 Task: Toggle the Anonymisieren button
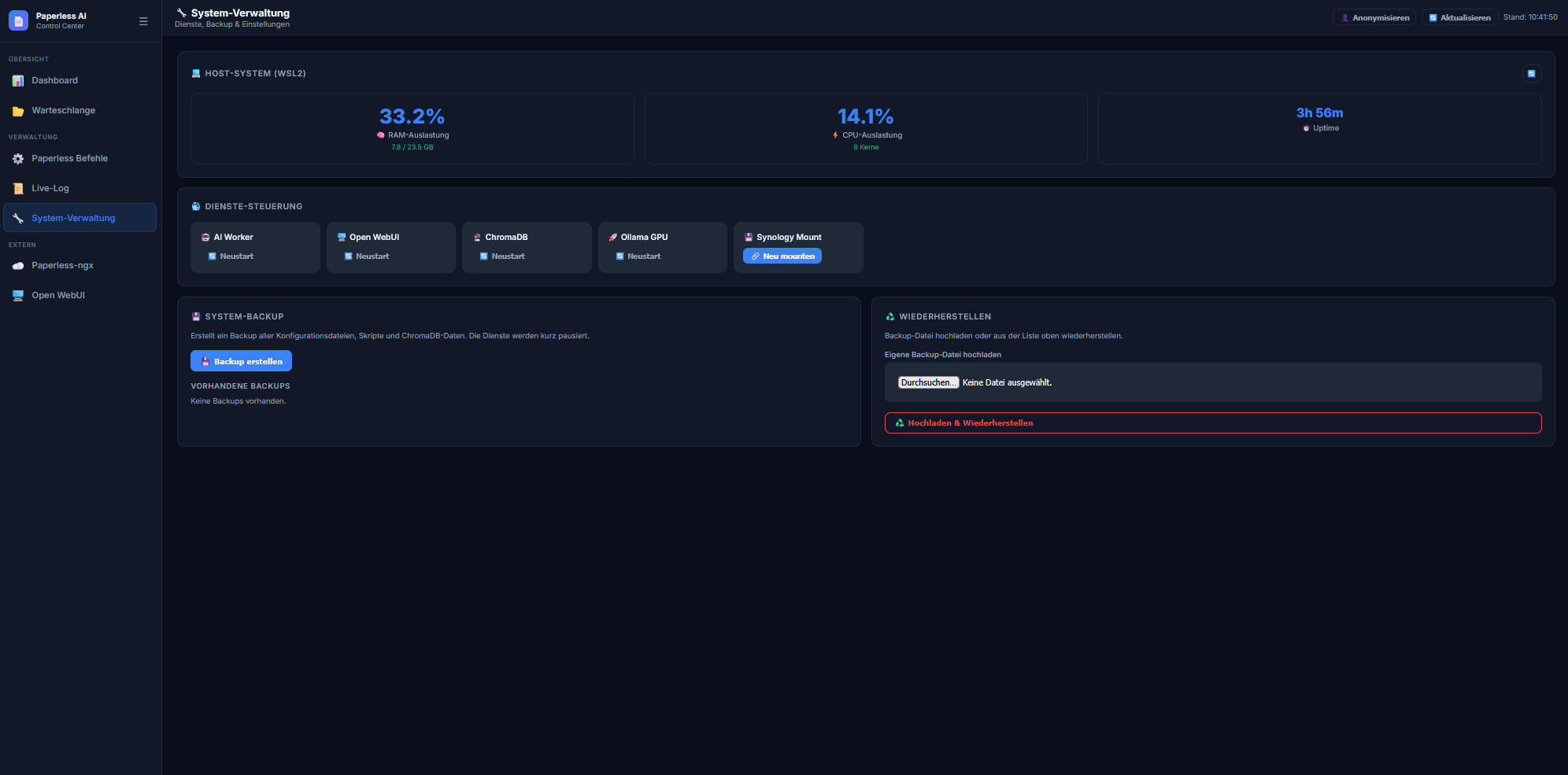pos(1374,17)
